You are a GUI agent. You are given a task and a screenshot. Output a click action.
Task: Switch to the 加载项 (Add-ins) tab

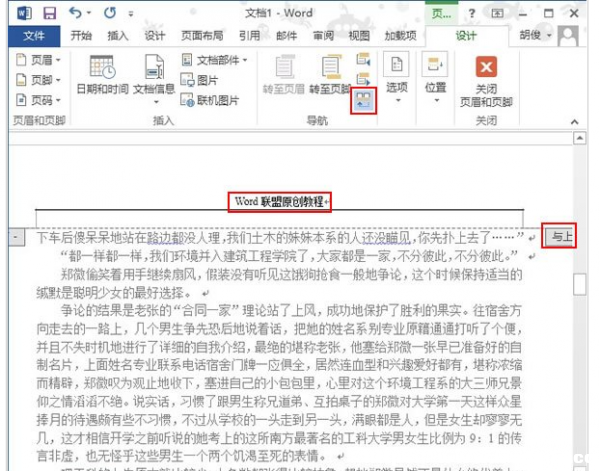pyautogui.click(x=400, y=36)
